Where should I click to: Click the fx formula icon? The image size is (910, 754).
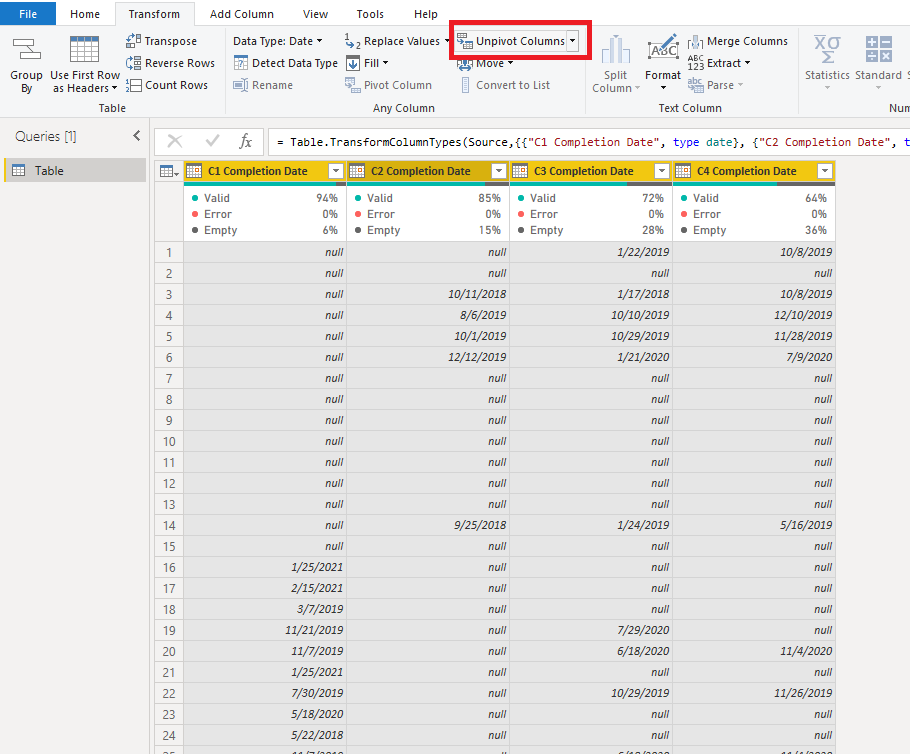[245, 141]
